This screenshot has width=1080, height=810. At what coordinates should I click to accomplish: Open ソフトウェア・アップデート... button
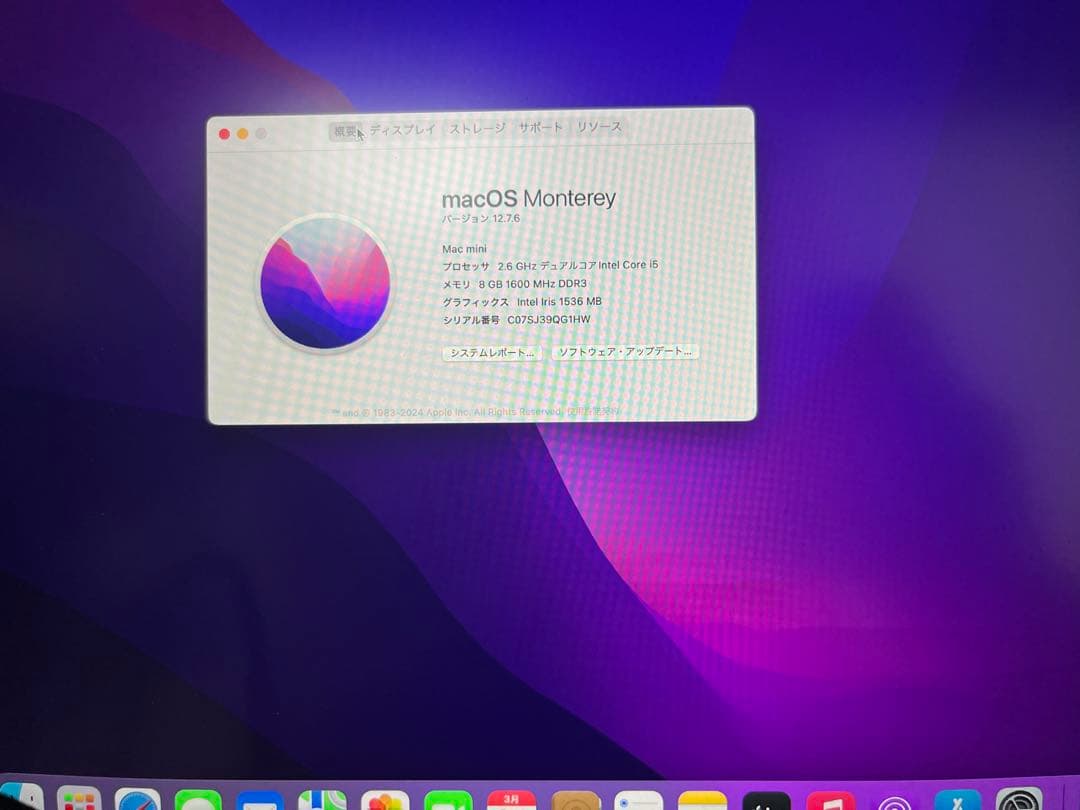click(x=625, y=351)
